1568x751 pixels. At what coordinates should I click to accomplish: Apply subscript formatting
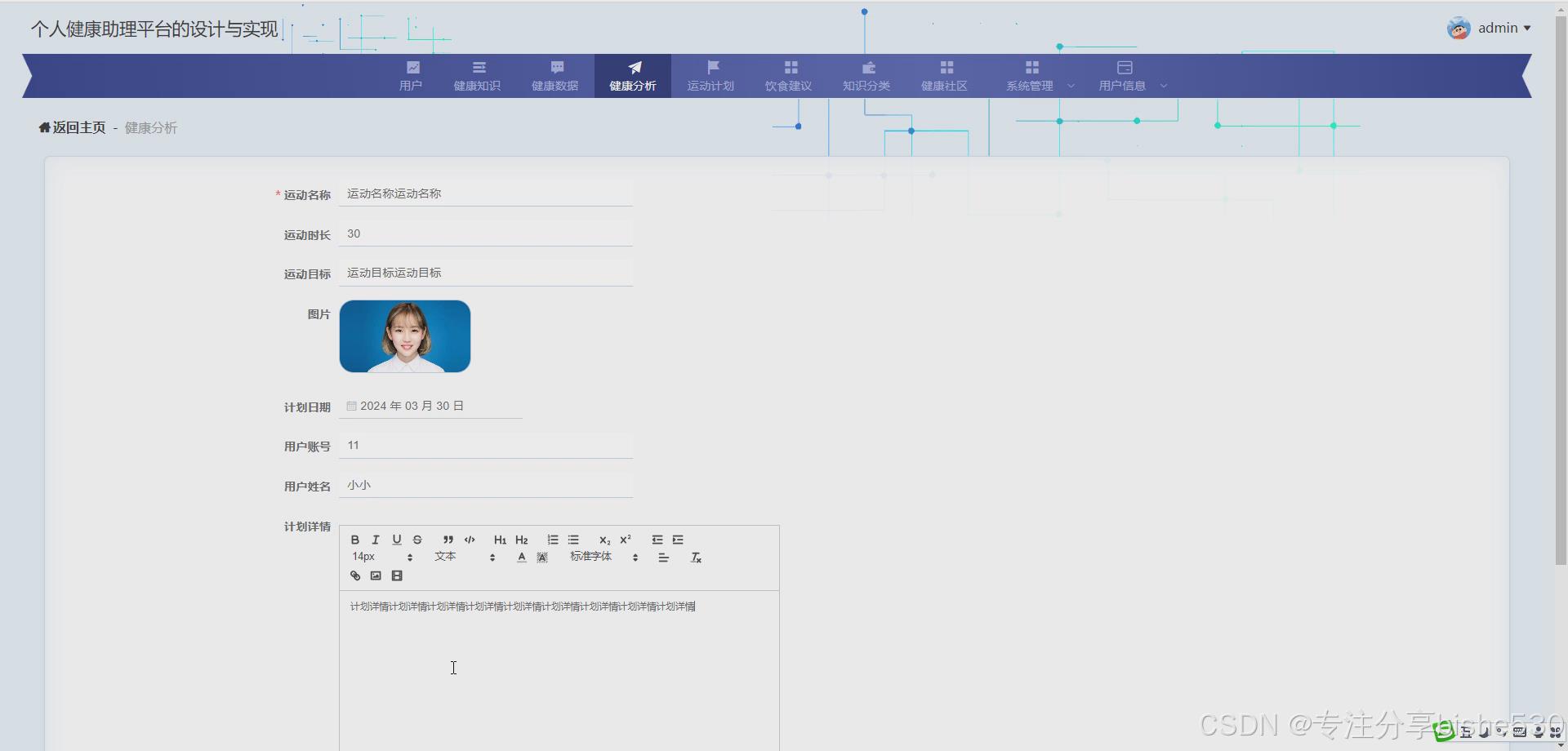pyautogui.click(x=604, y=540)
